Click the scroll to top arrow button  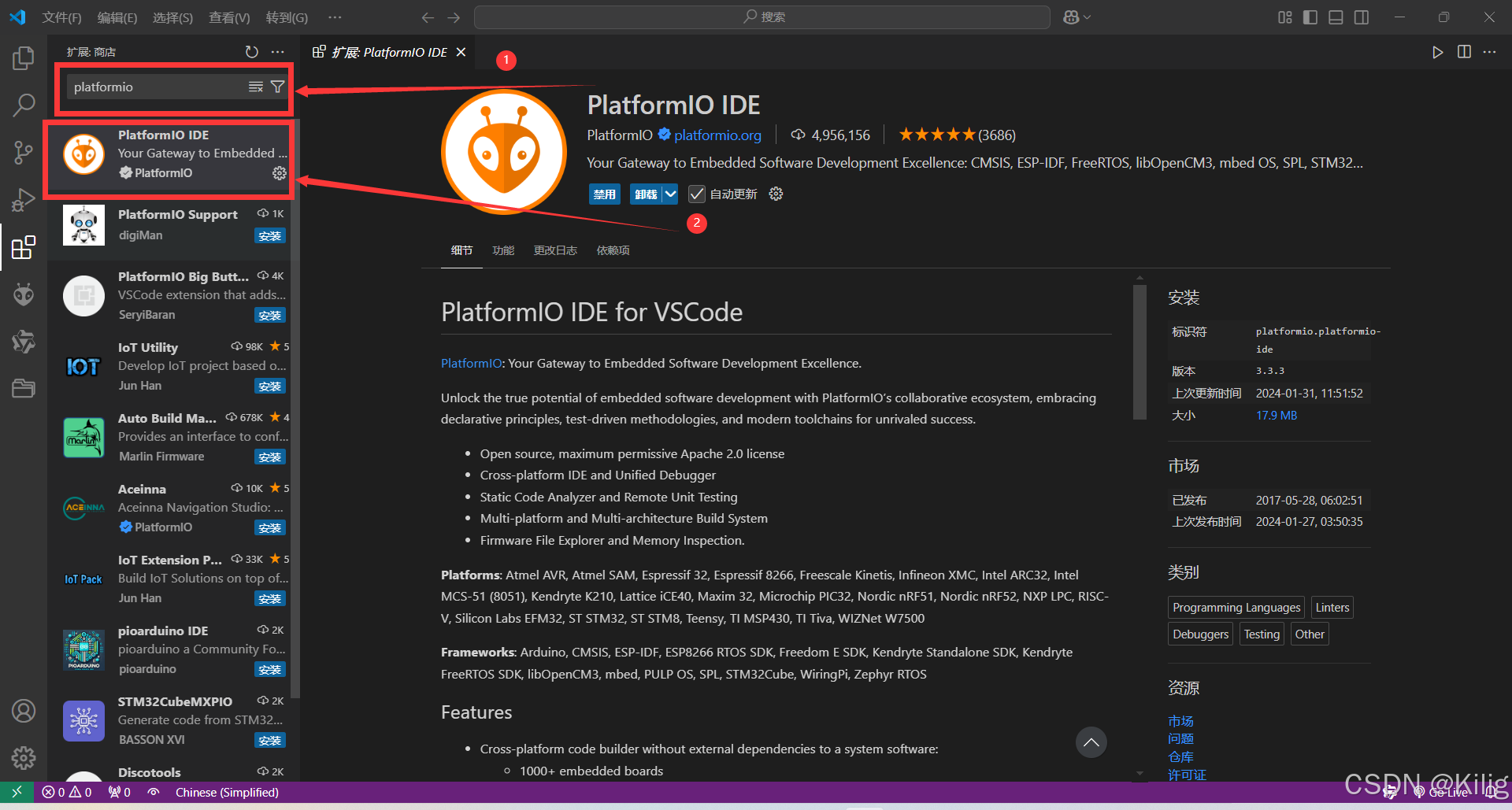pos(1091,742)
